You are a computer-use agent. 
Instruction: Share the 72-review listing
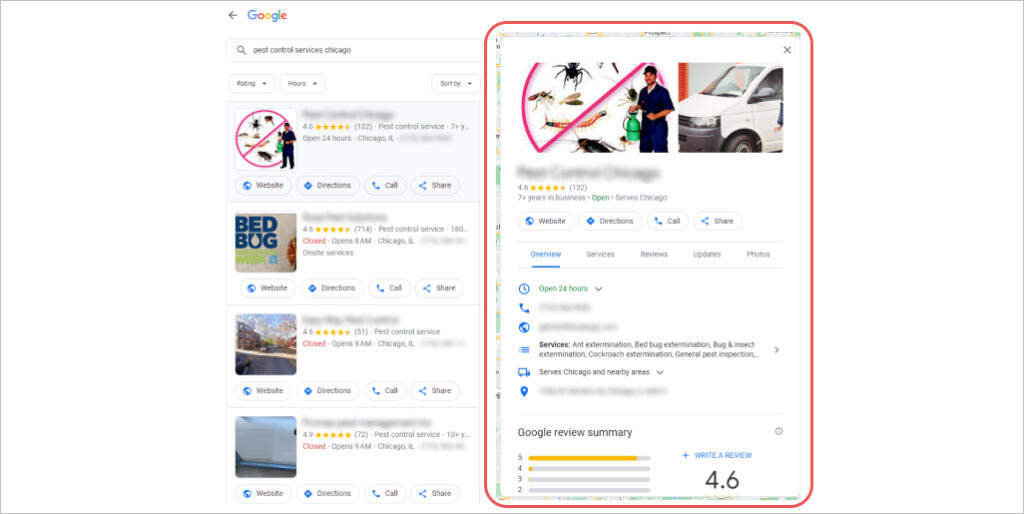pyautogui.click(x=435, y=493)
